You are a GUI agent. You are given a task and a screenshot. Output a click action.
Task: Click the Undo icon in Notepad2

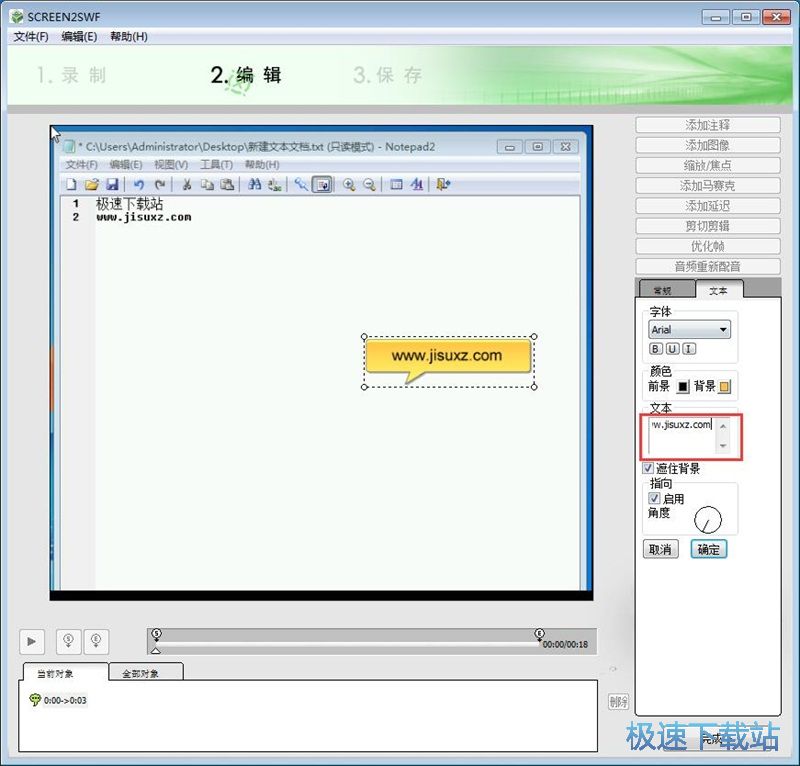(139, 185)
